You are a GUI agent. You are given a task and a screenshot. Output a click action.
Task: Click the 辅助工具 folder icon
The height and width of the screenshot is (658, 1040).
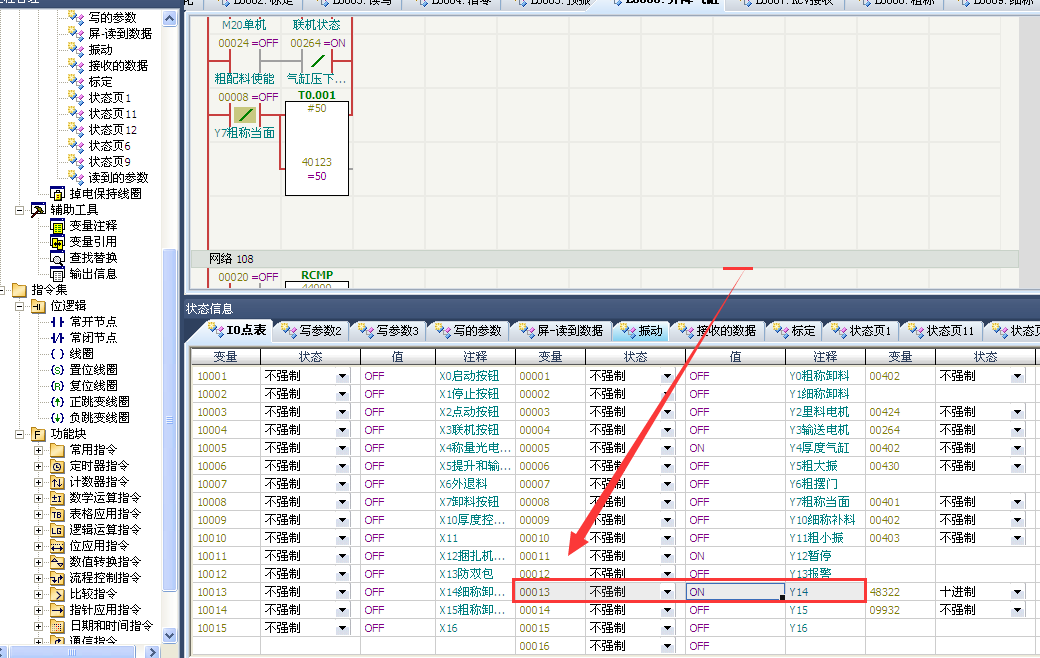click(x=38, y=210)
